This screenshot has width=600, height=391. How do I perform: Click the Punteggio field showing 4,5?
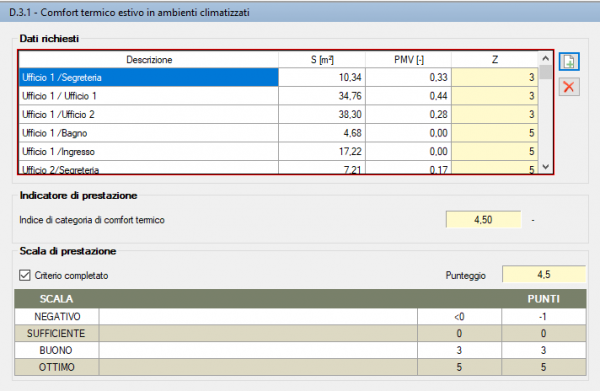tap(544, 274)
